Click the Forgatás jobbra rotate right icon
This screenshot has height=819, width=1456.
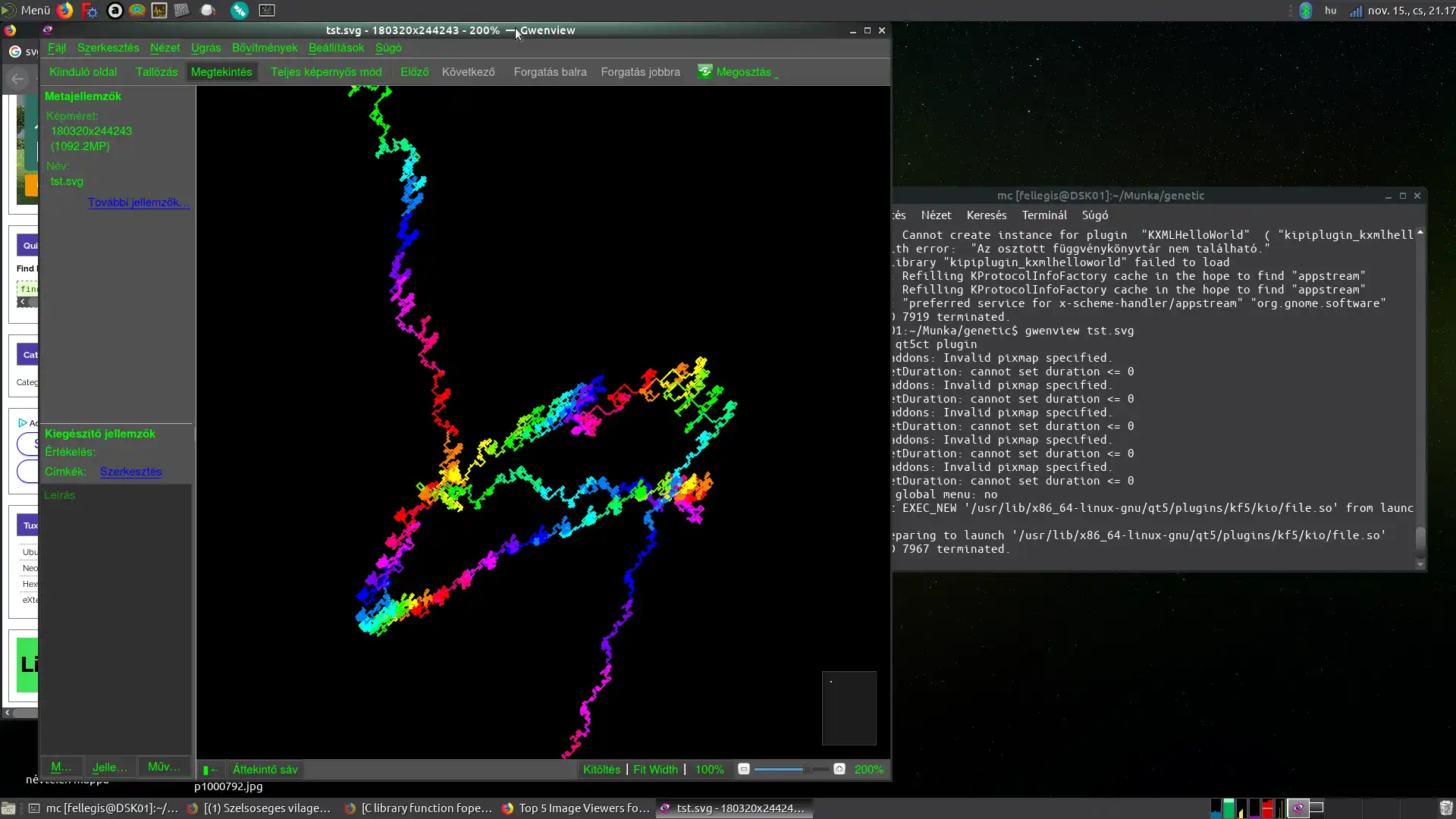pyautogui.click(x=641, y=71)
